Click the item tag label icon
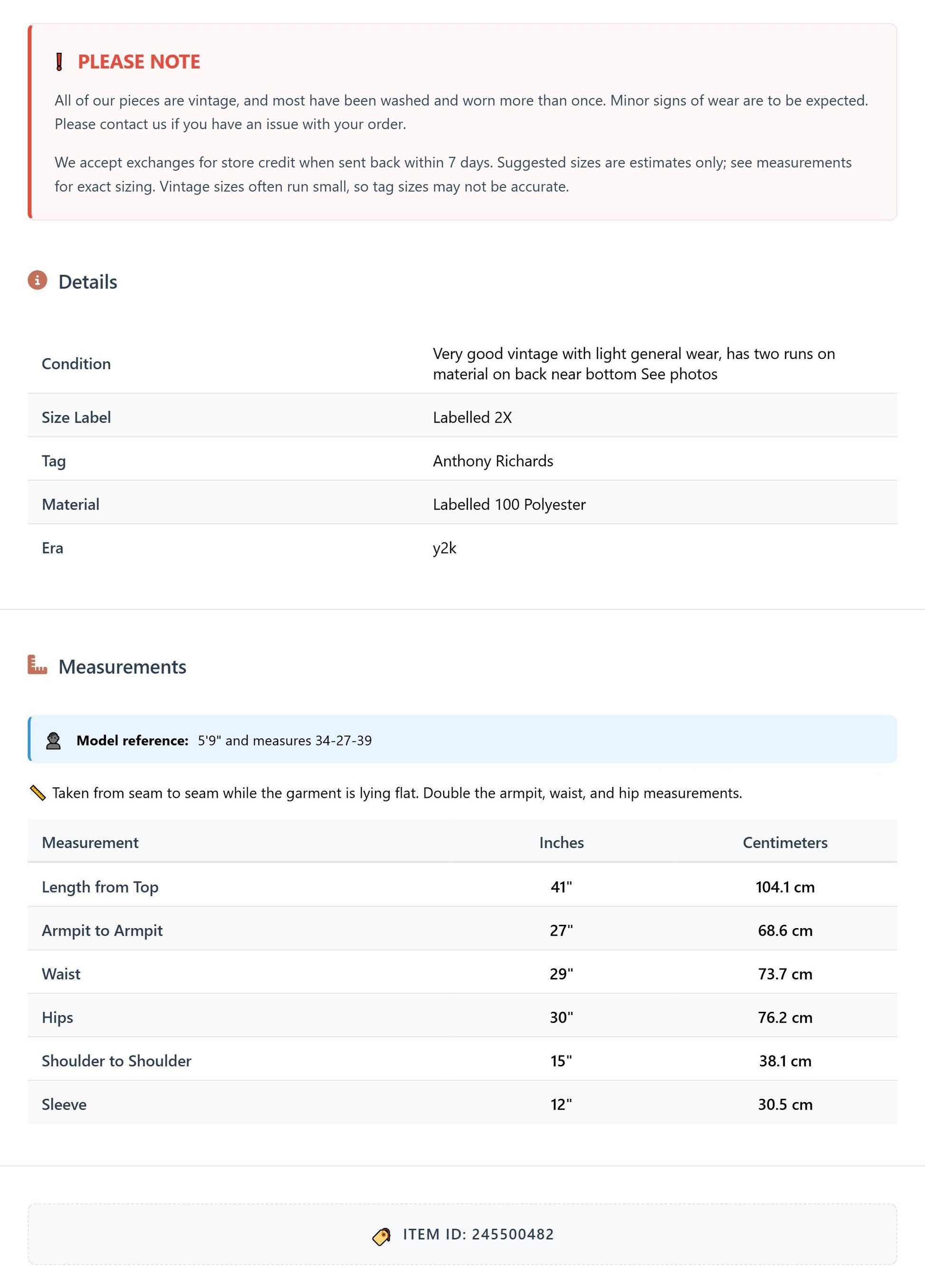The width and height of the screenshot is (925, 1288). 382,1236
